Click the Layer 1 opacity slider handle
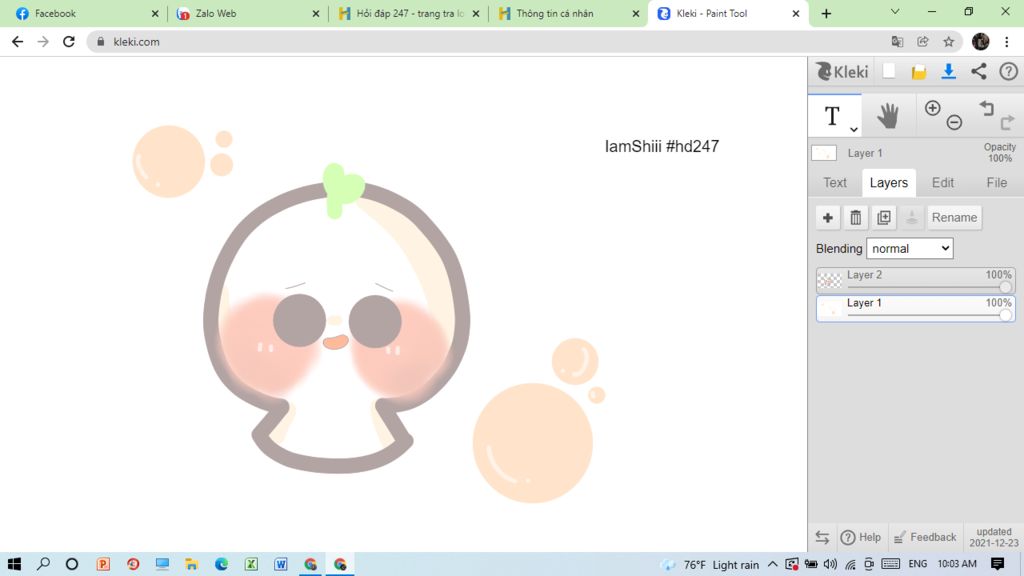The width and height of the screenshot is (1024, 576). pos(1005,315)
